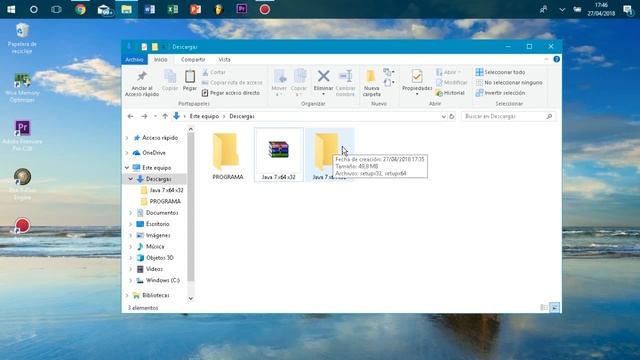
Task: Switch to details view in status bar
Action: [x=544, y=308]
